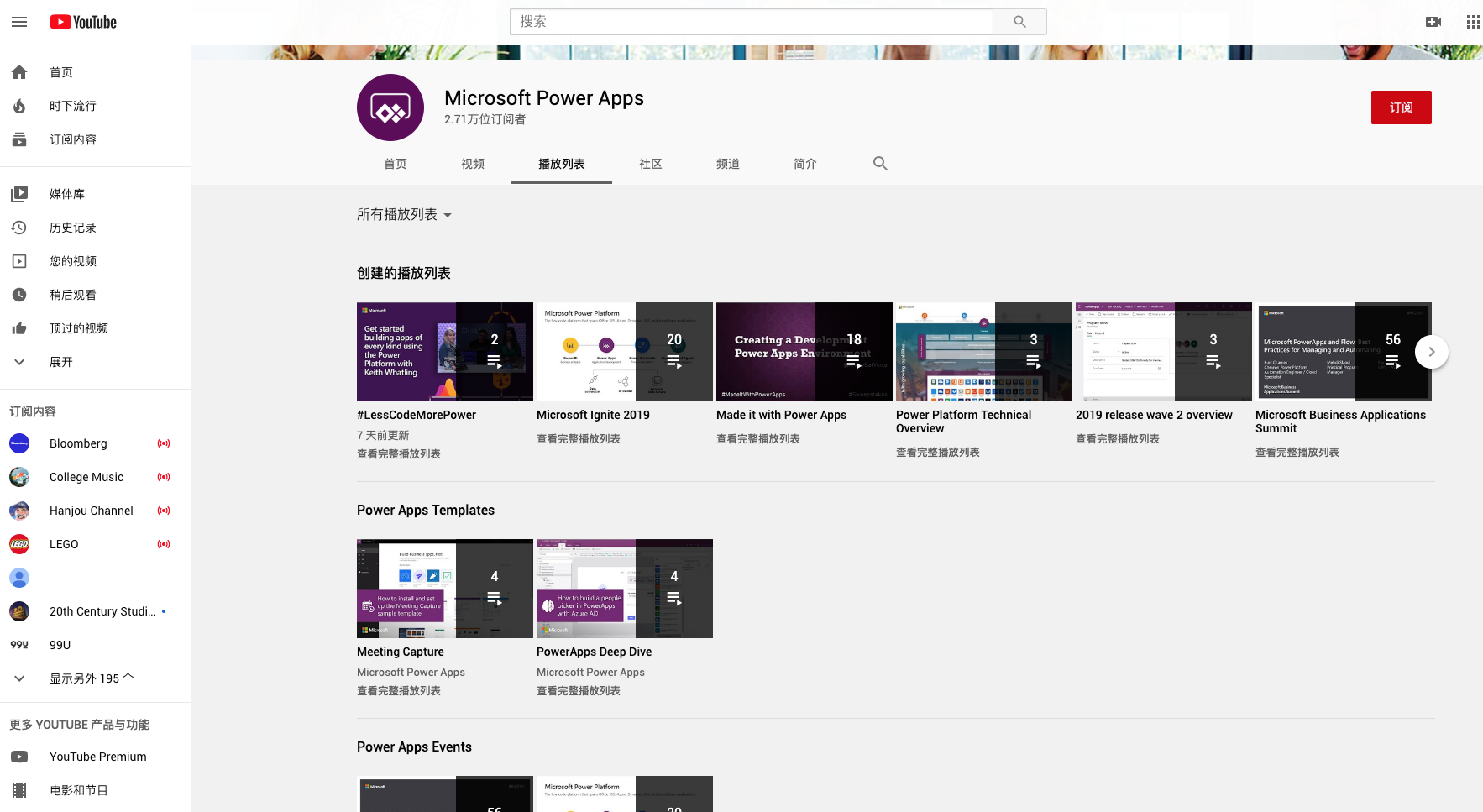Switch to 简介 tab
1483x812 pixels.
tap(805, 164)
